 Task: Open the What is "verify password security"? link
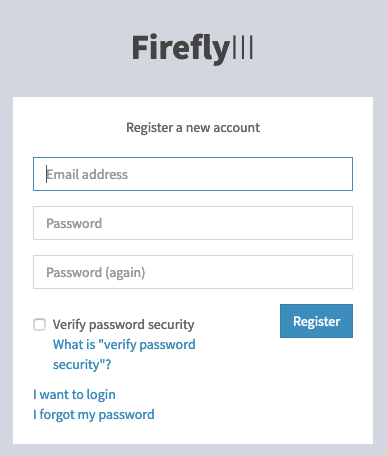(x=124, y=354)
